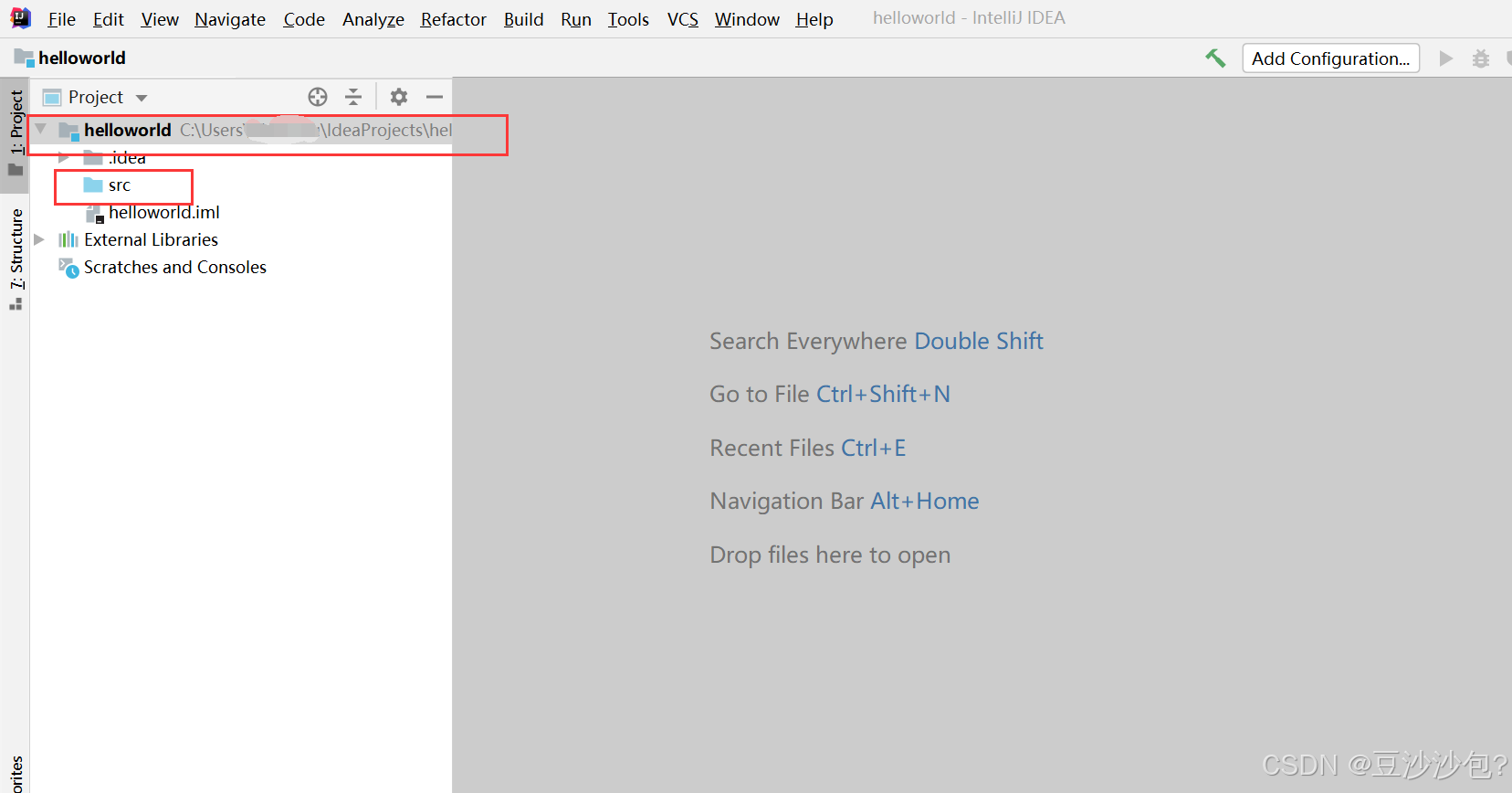Click the Debug bug icon
Screen dimensions: 1512x793
pos(1481,58)
